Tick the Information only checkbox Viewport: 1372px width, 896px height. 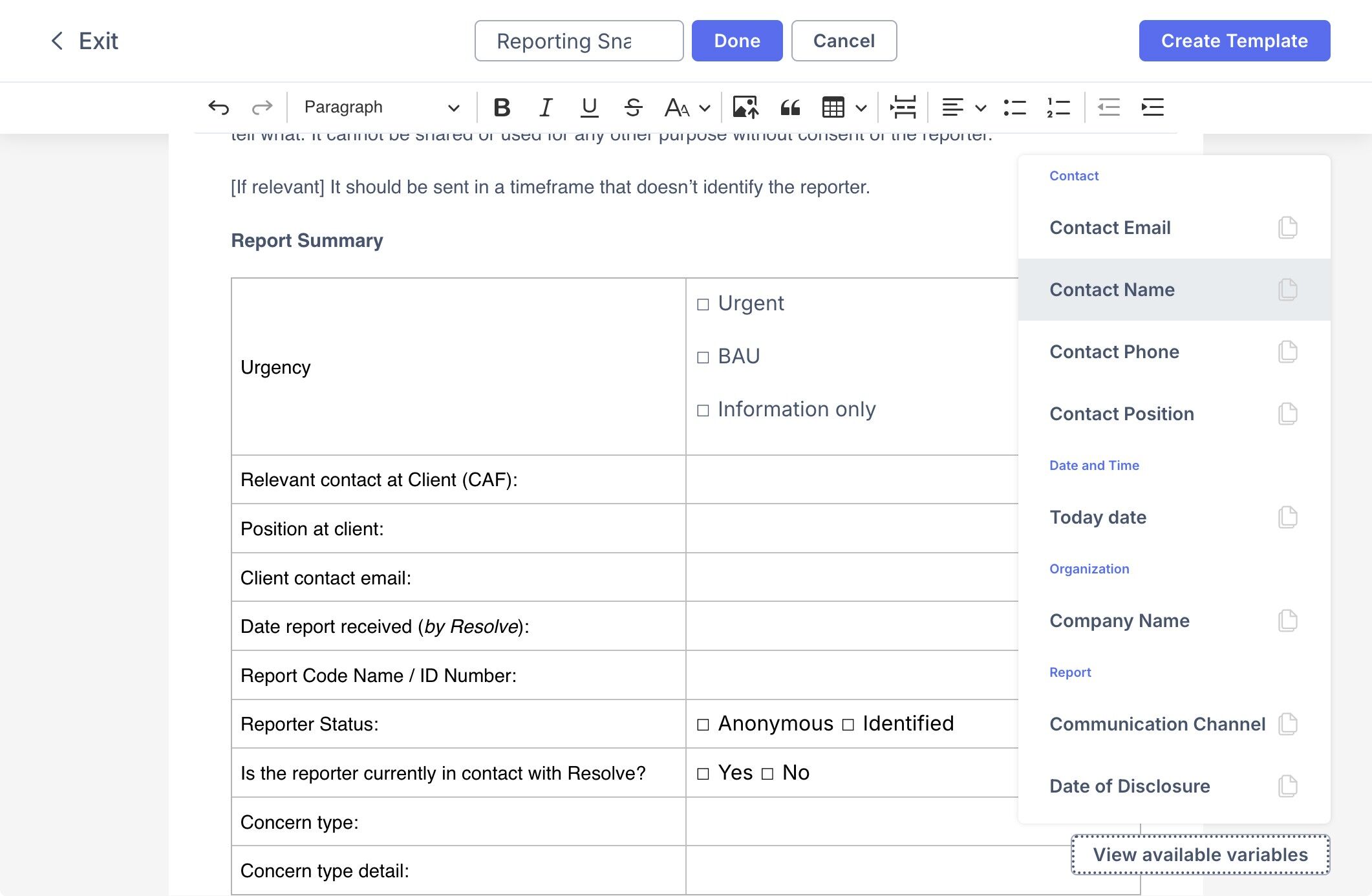coord(703,411)
